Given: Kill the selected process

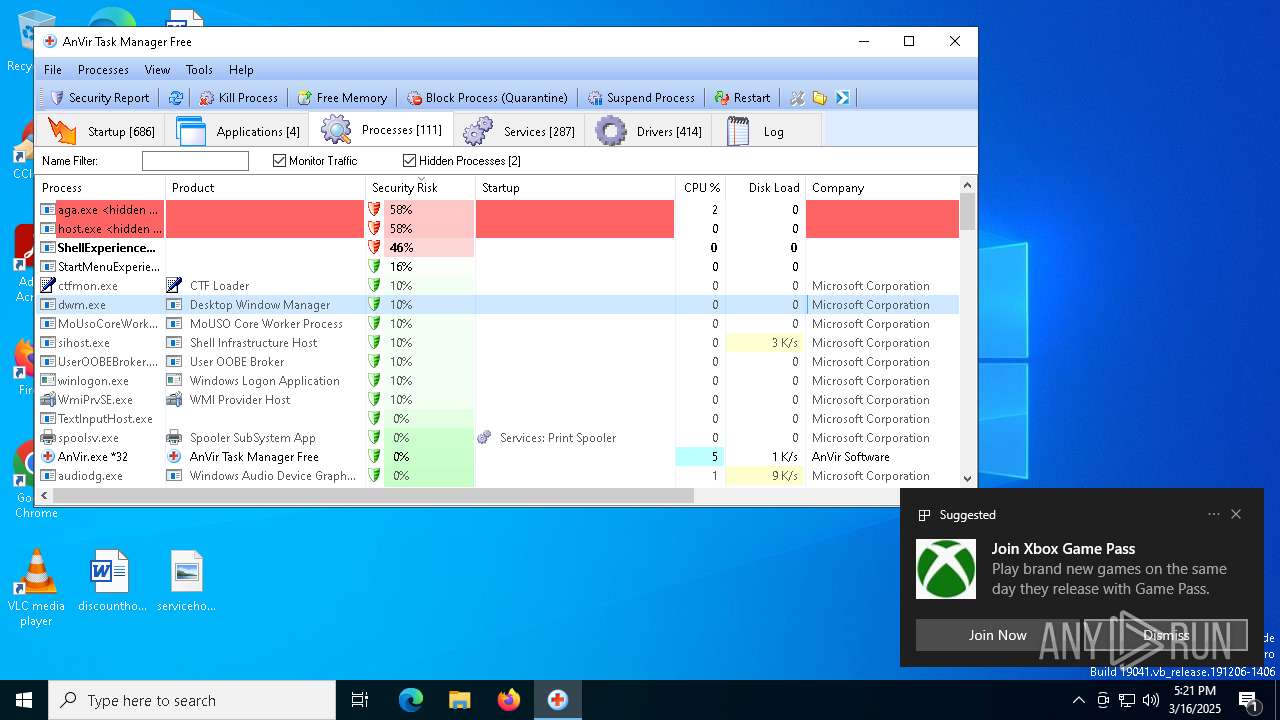Looking at the screenshot, I should pyautogui.click(x=239, y=98).
